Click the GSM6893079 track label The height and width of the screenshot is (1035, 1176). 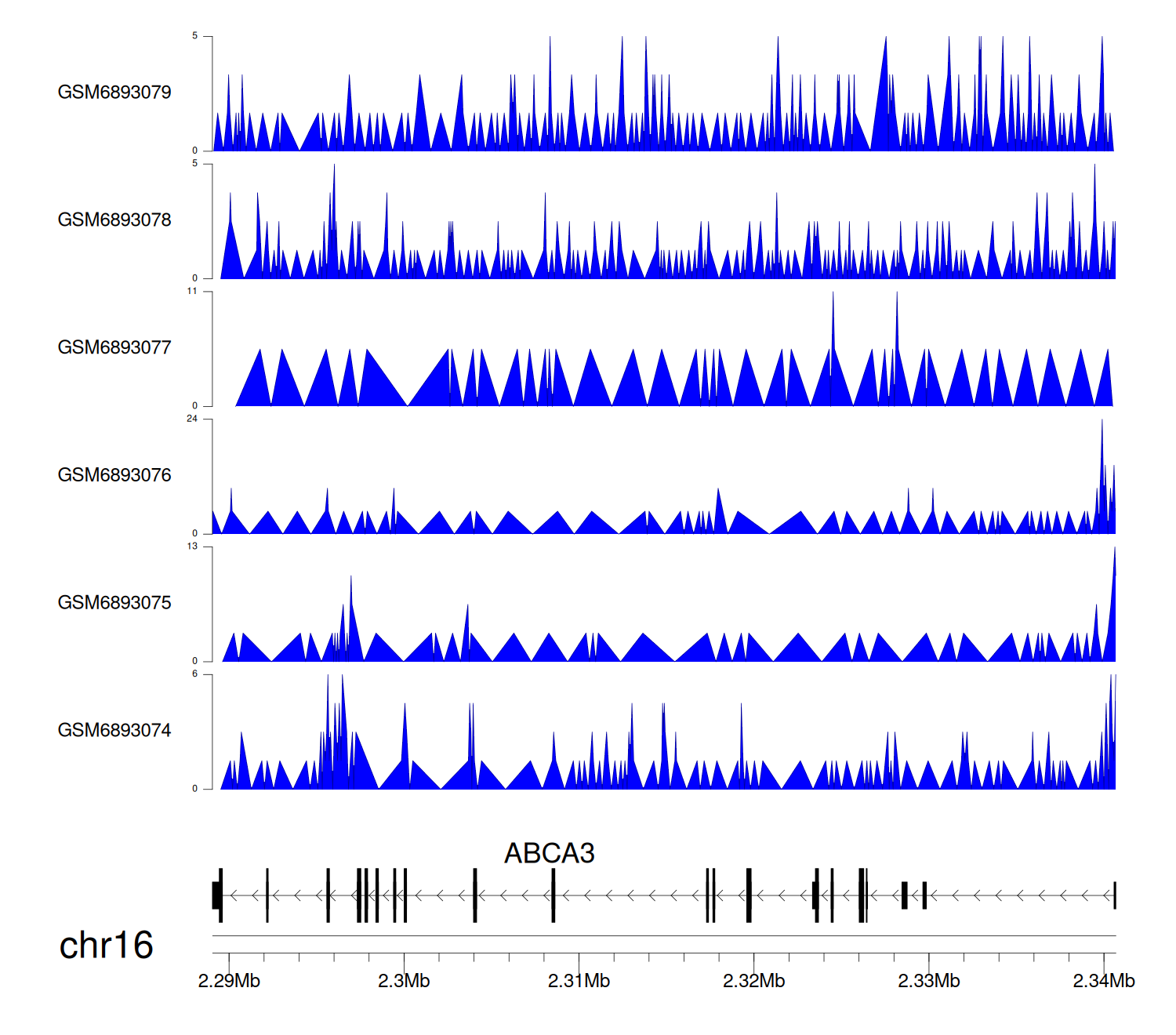pyautogui.click(x=114, y=93)
